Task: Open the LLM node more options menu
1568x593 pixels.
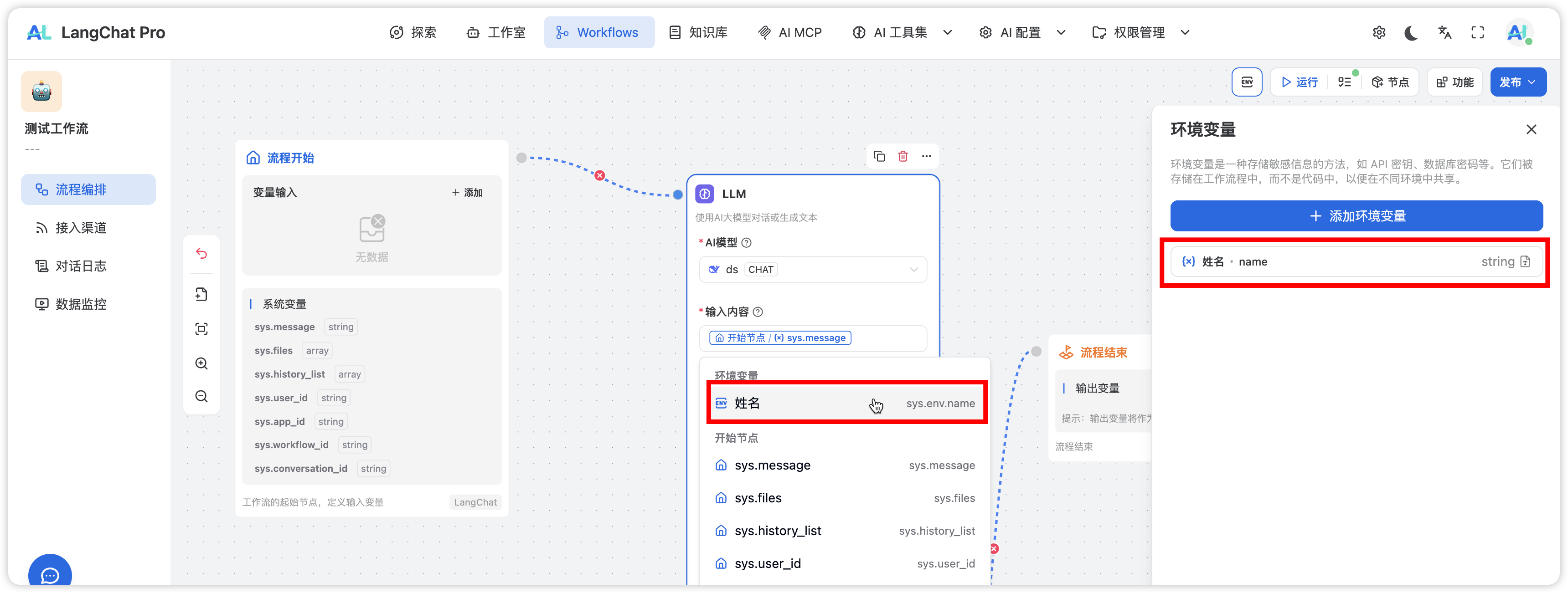Action: click(x=926, y=156)
